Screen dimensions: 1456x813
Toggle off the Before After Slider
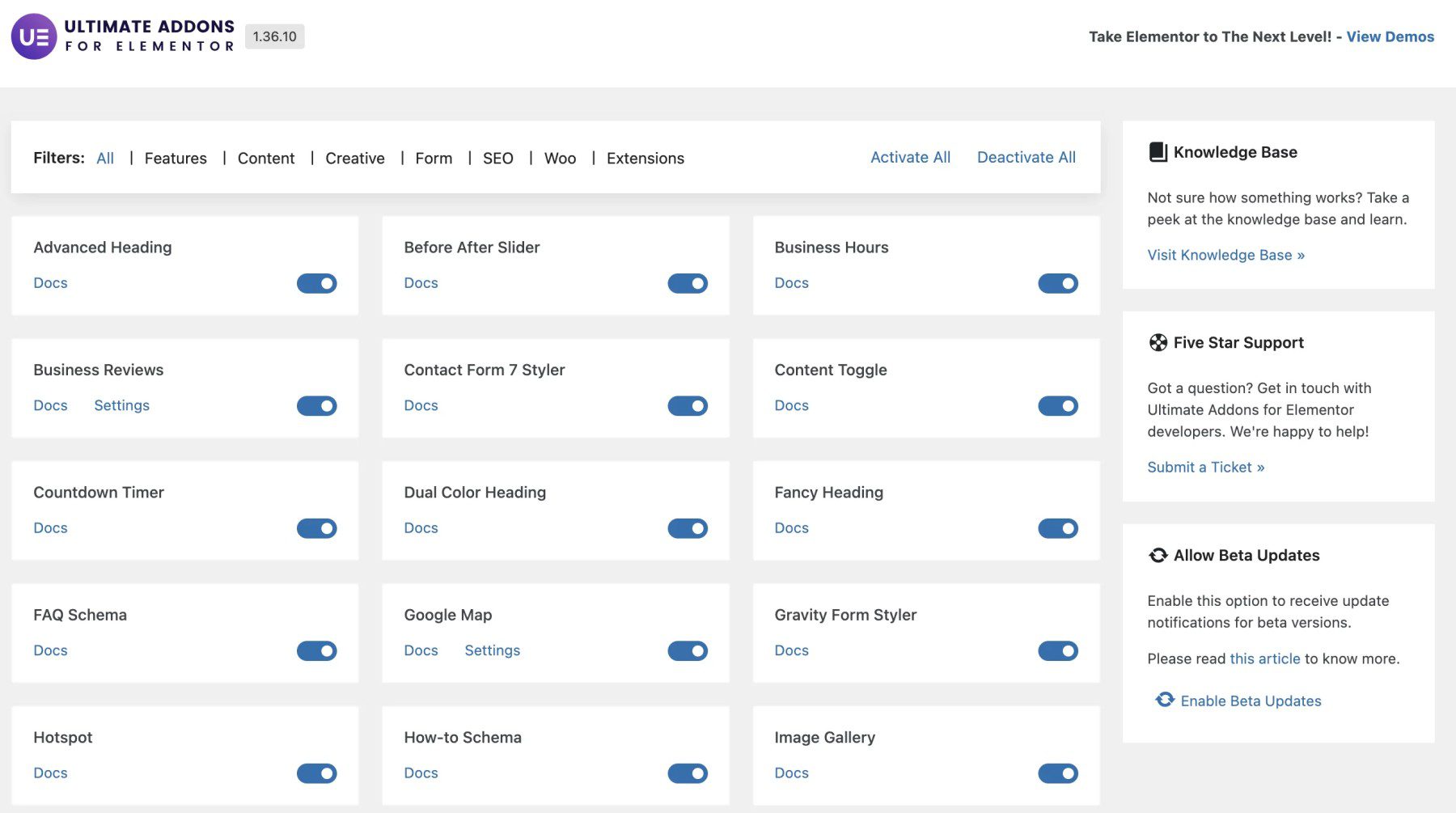(687, 283)
